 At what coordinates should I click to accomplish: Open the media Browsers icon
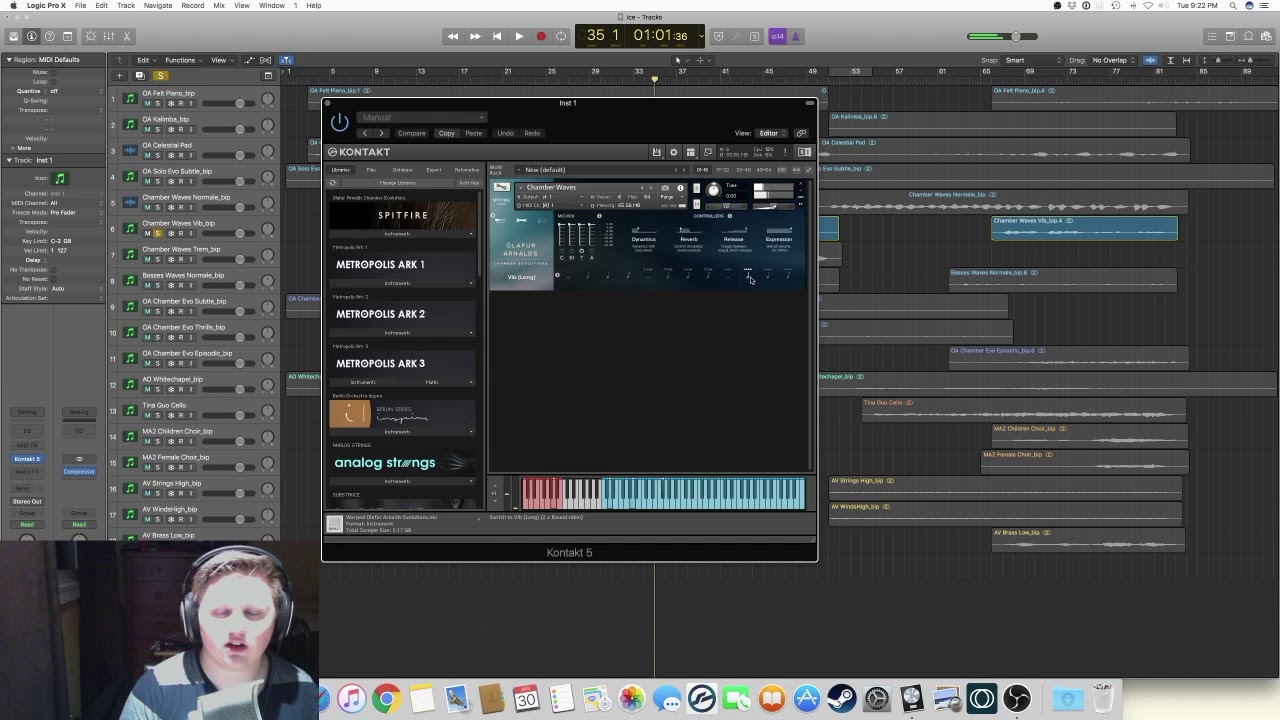coord(1266,36)
